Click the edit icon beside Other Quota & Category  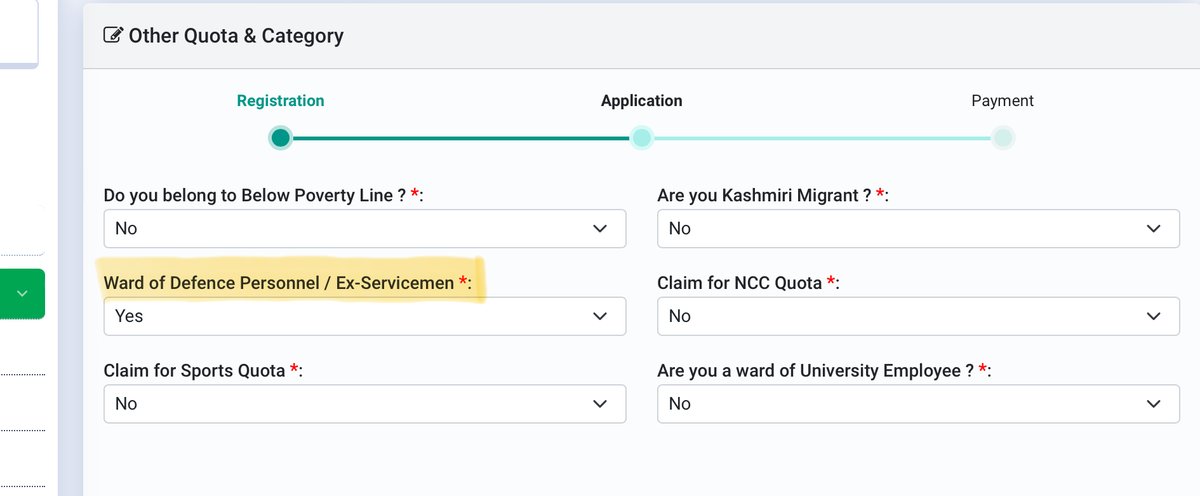pyautogui.click(x=113, y=36)
